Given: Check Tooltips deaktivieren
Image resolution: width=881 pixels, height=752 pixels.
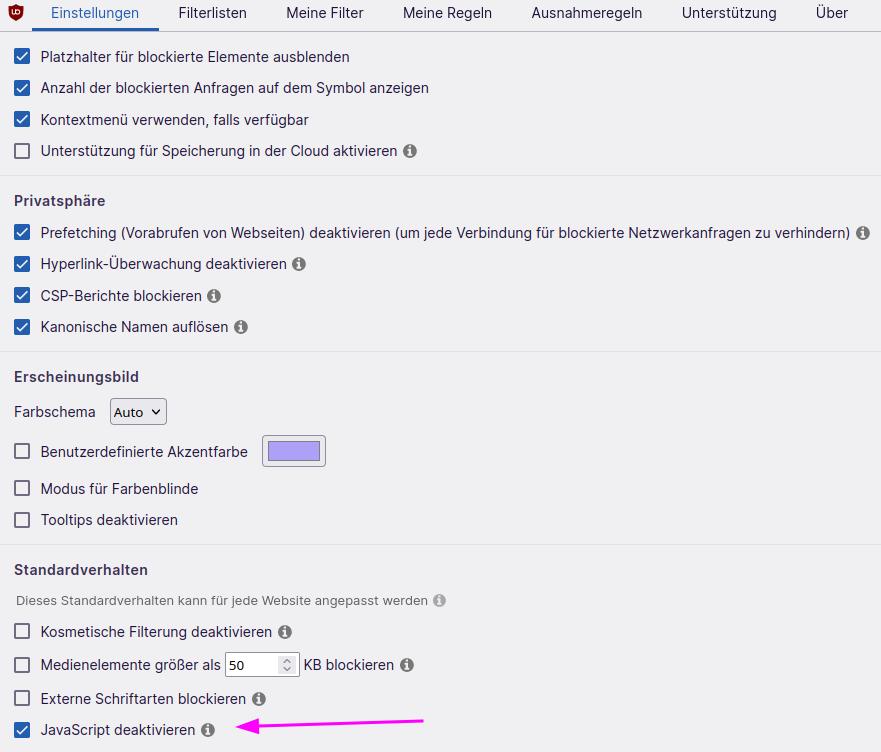Looking at the screenshot, I should [x=22, y=520].
